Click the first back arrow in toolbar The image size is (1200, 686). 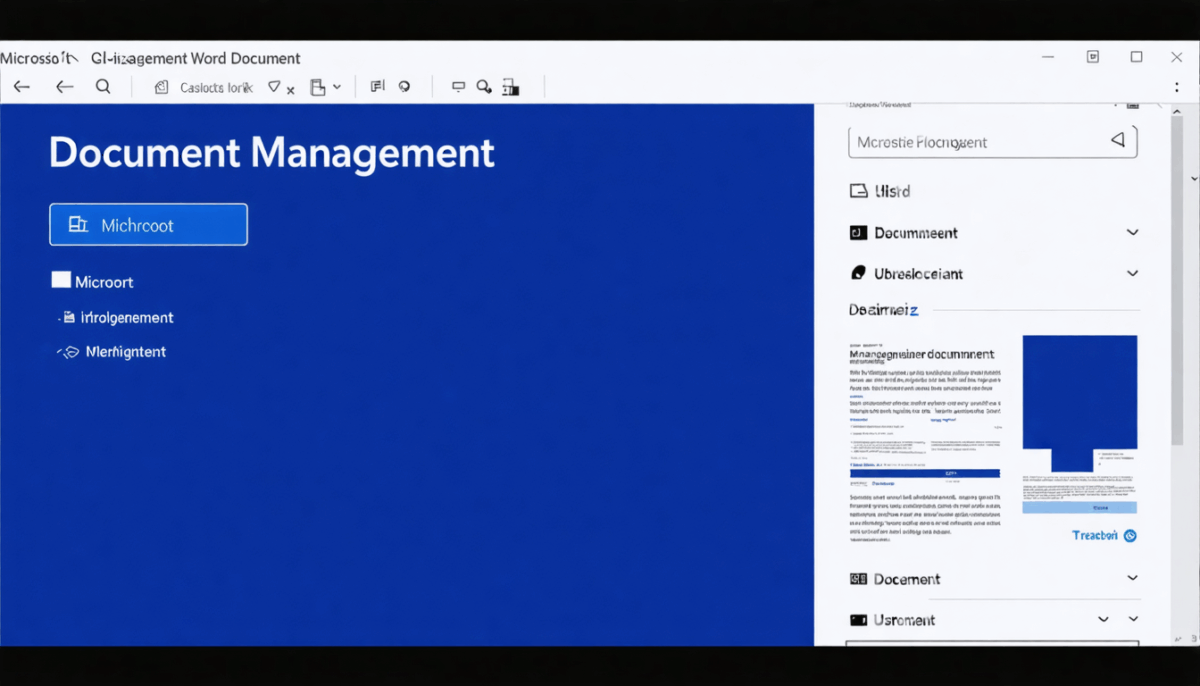tap(21, 87)
